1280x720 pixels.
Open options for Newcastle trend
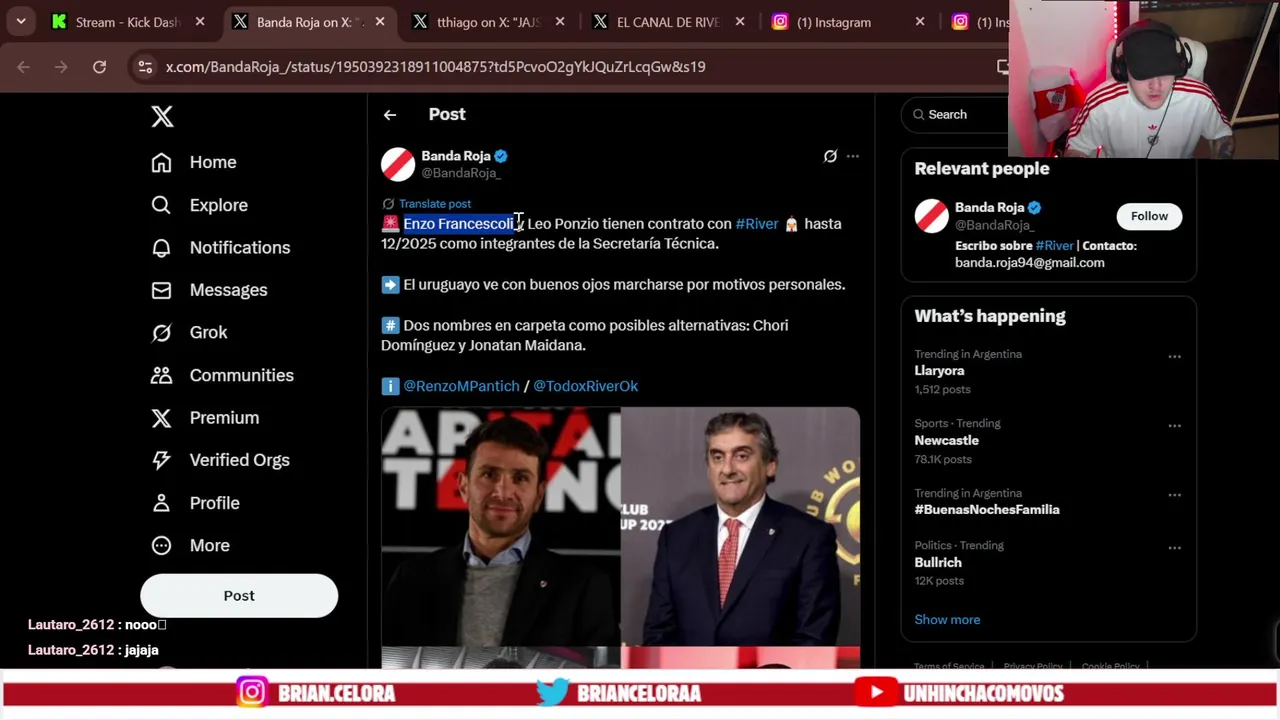(x=1175, y=425)
